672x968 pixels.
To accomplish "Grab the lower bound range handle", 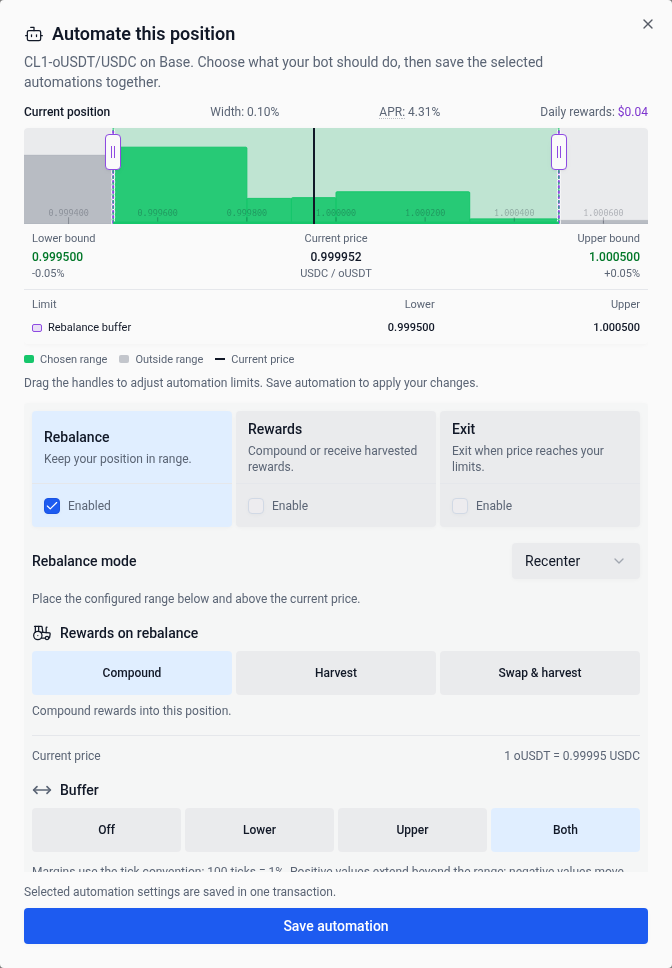I will 113,152.
